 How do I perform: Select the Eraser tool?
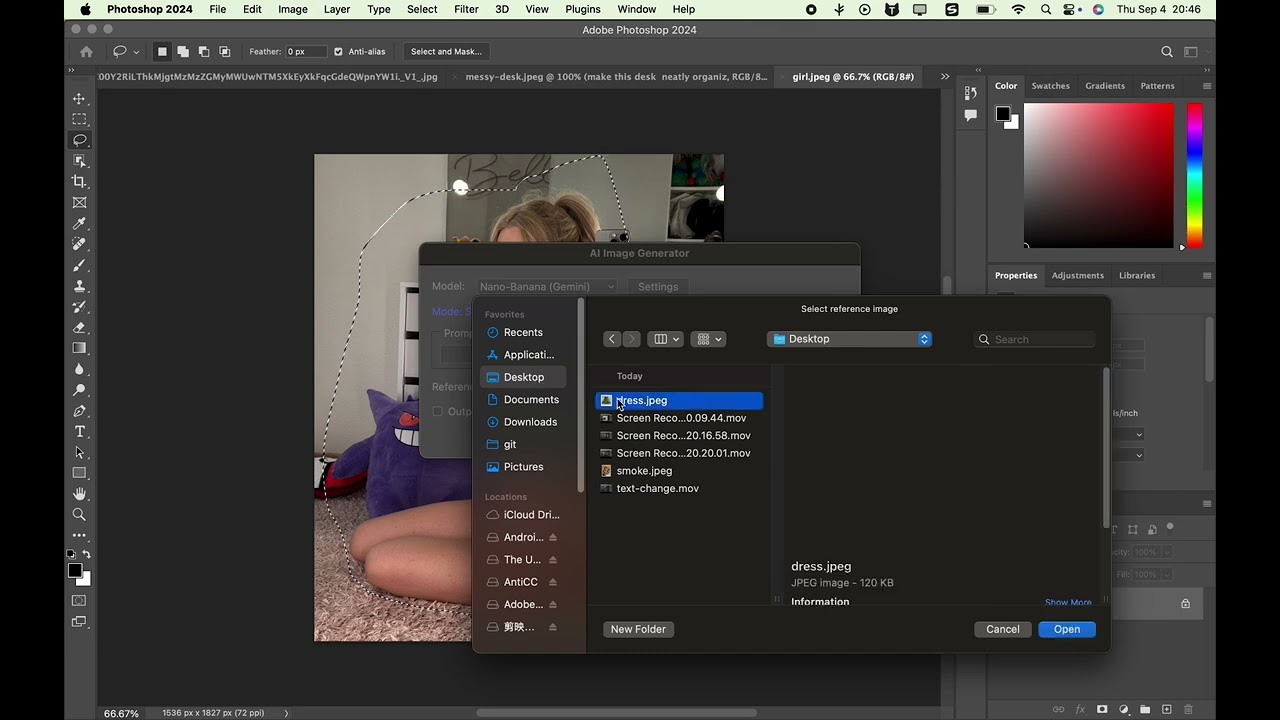pyautogui.click(x=79, y=327)
